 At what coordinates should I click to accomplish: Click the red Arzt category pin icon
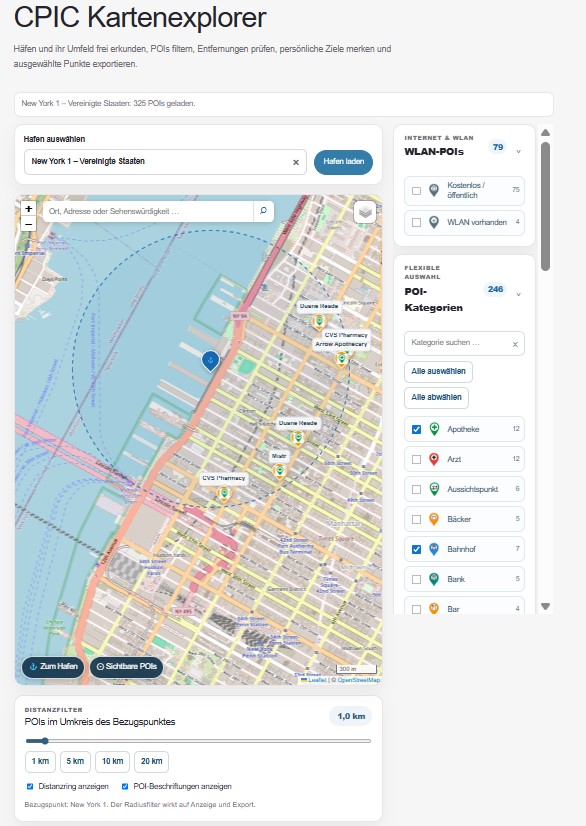point(434,459)
